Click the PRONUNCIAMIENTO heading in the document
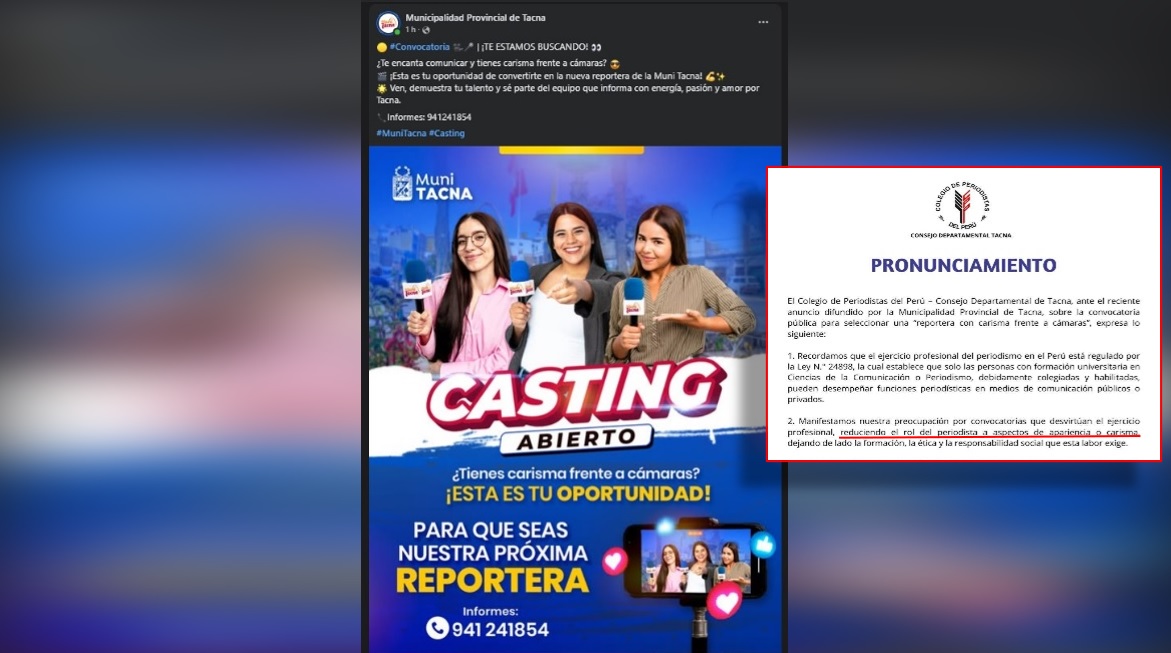1171x653 pixels. [x=963, y=265]
